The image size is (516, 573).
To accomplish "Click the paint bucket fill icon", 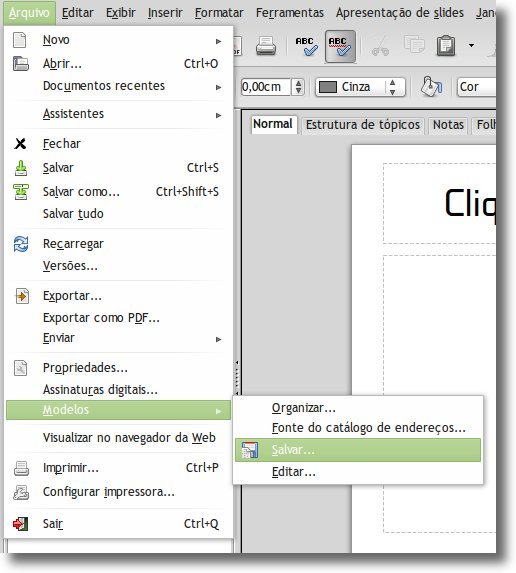I will 431,87.
